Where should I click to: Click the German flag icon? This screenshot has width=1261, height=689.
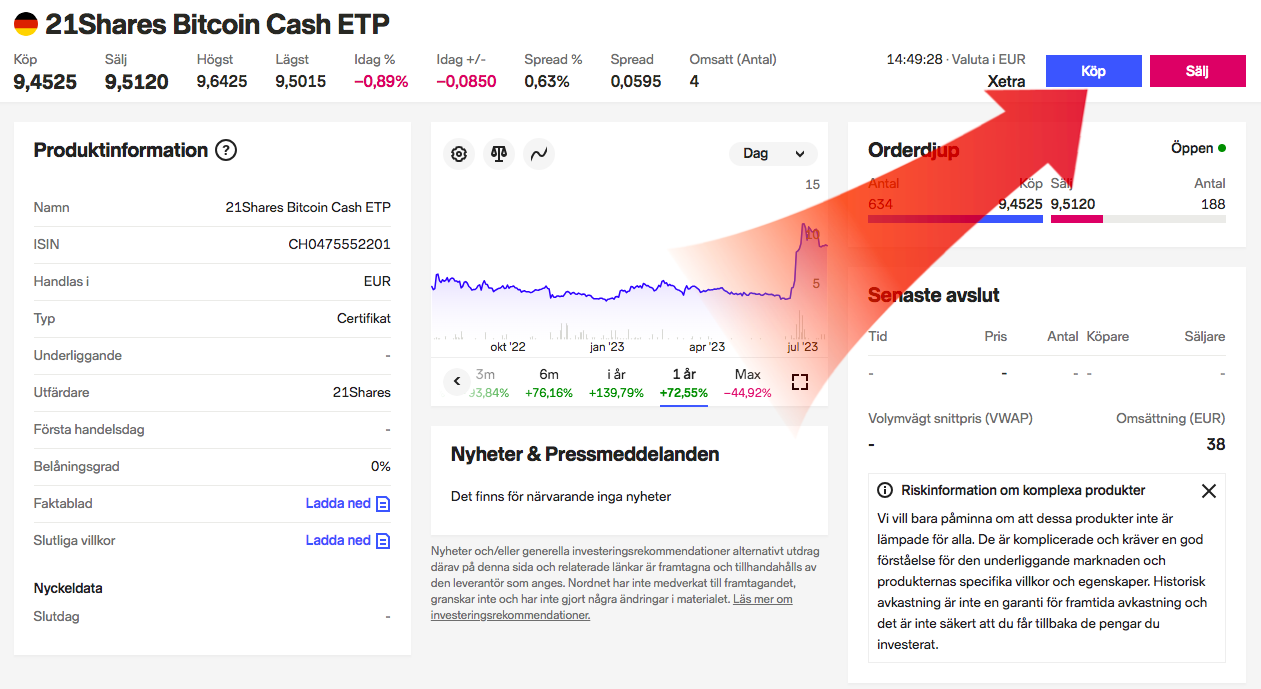point(26,24)
